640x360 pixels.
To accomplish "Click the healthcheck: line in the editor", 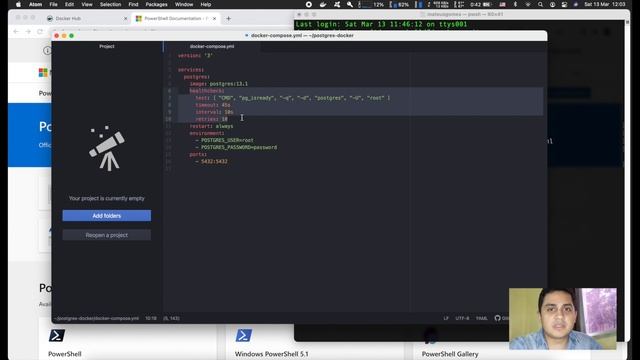I will tap(207, 91).
